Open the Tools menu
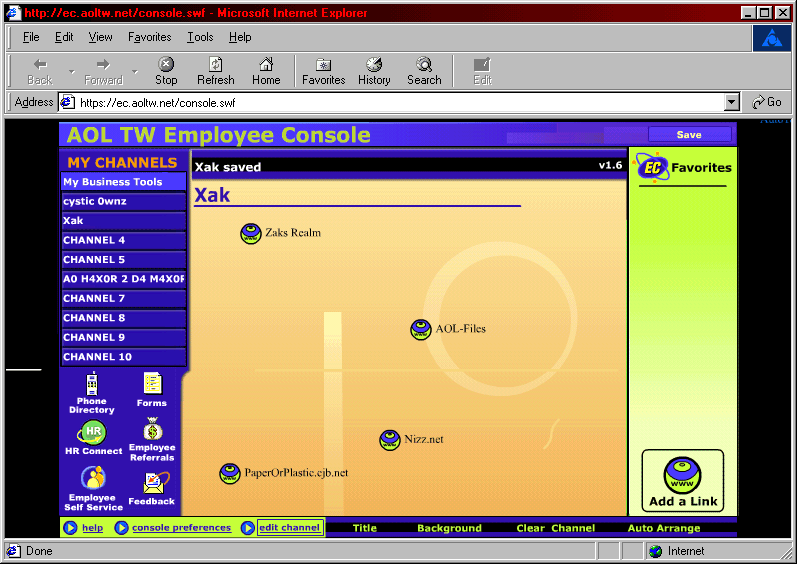 pos(200,37)
